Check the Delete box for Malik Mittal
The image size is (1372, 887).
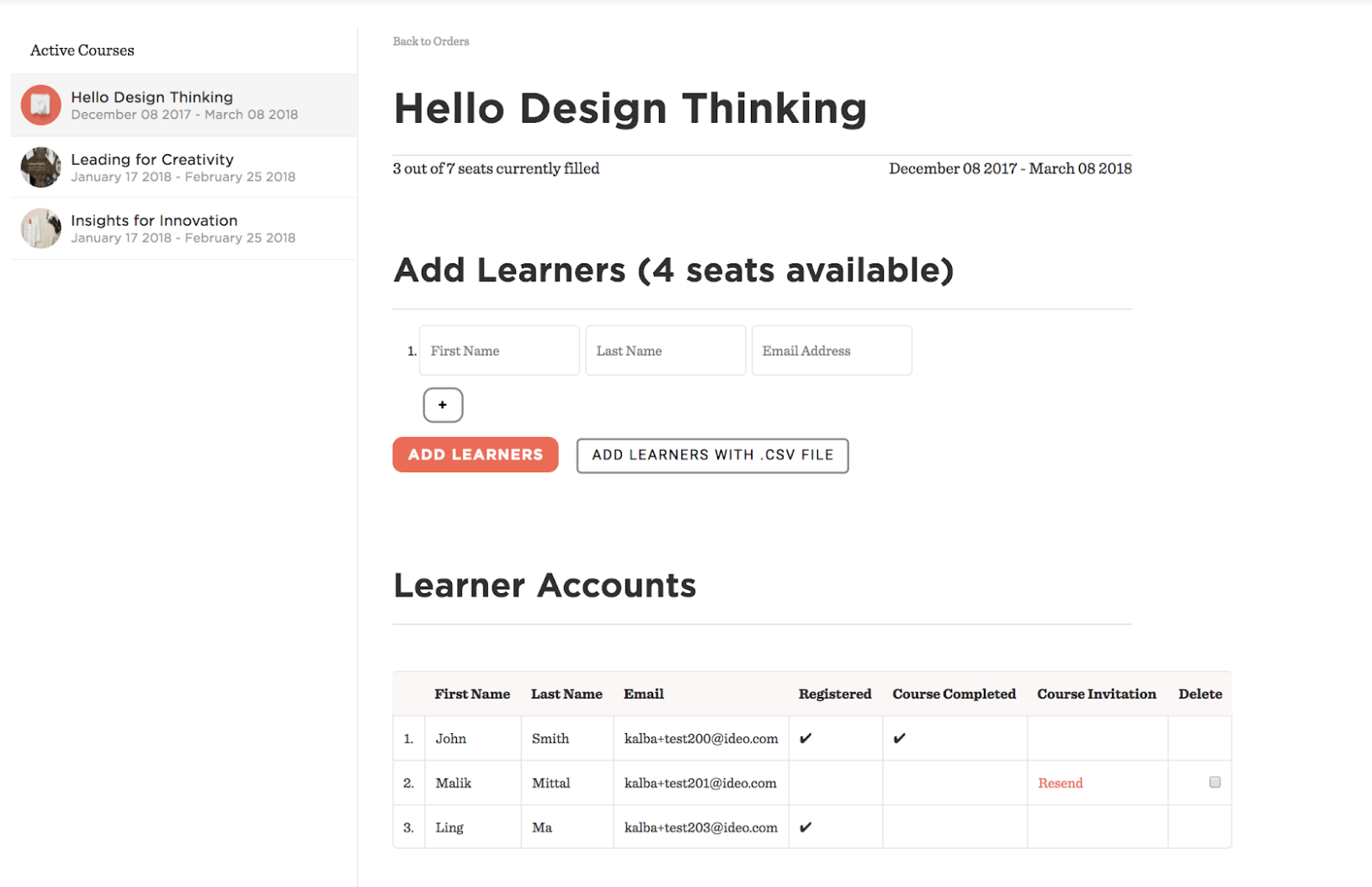pos(1215,782)
